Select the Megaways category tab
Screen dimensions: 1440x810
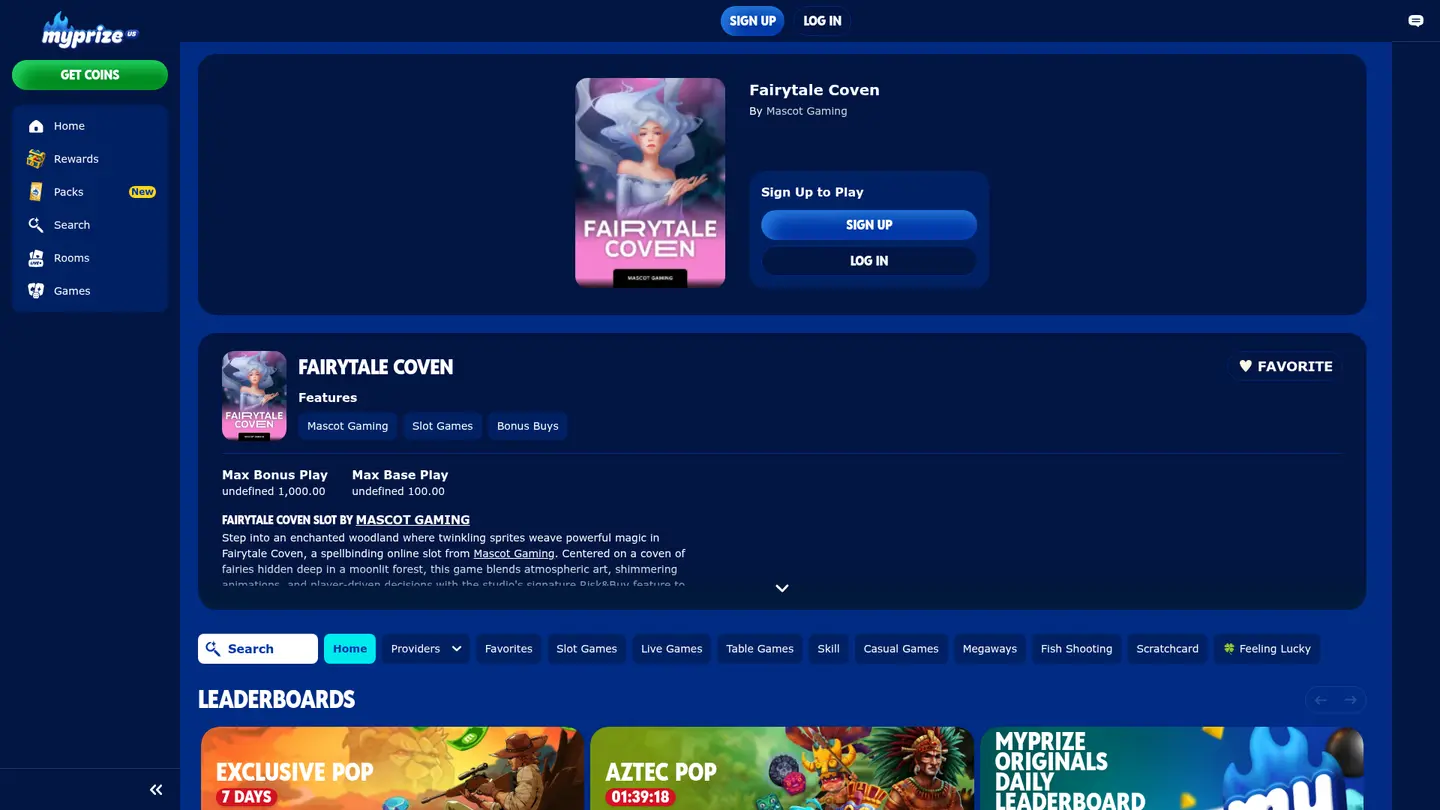tap(990, 649)
